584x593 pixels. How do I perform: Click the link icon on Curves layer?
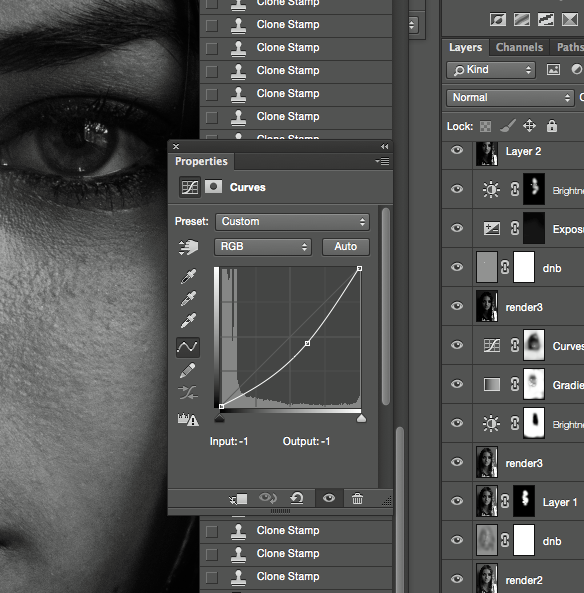click(x=514, y=345)
